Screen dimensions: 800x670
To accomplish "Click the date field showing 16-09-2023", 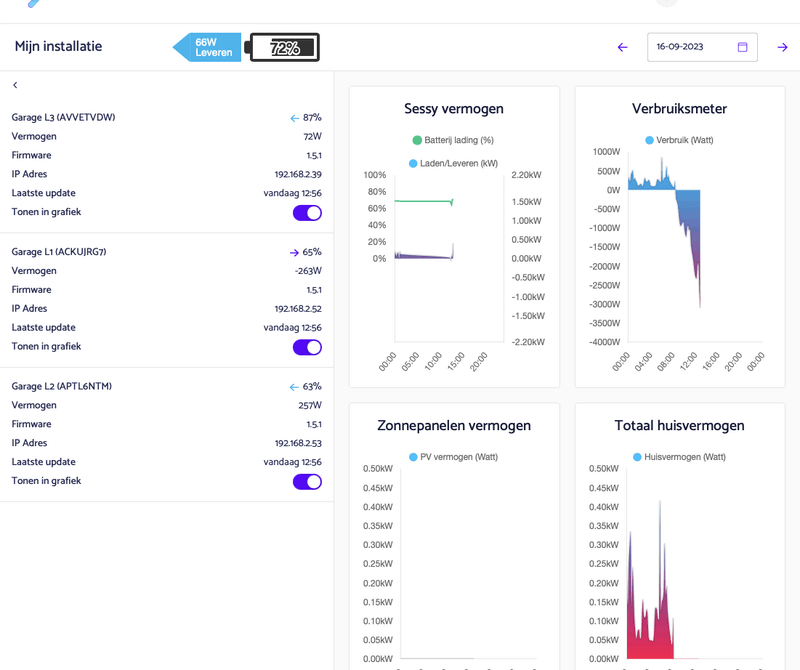I will click(x=693, y=47).
